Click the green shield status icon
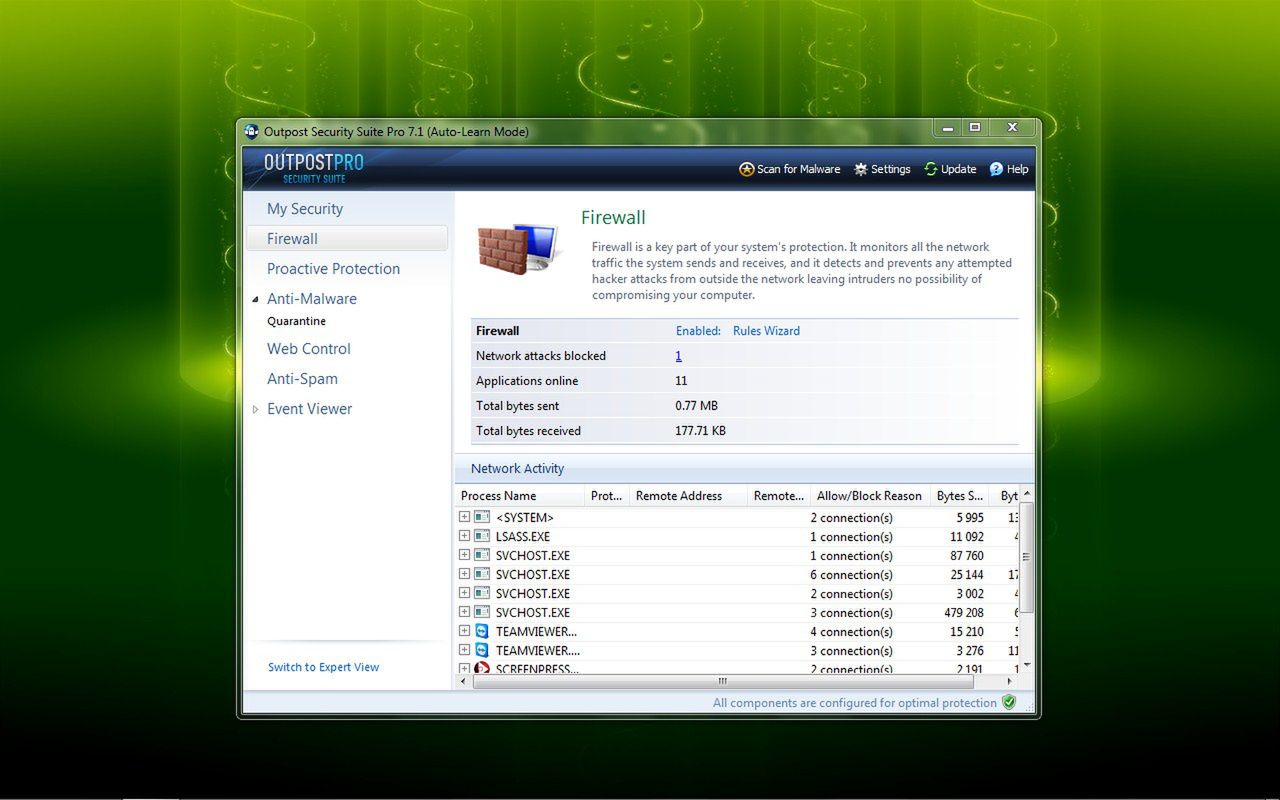The height and width of the screenshot is (800, 1280). coord(1009,702)
